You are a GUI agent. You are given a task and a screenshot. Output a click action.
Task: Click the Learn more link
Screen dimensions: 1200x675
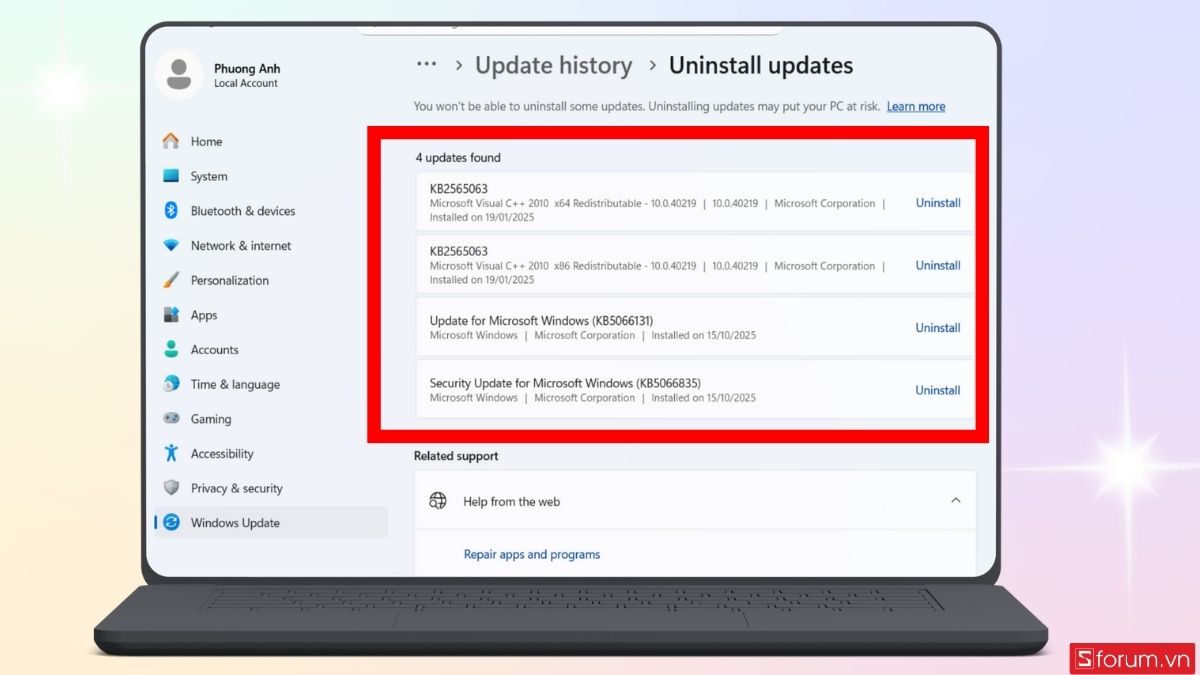(916, 107)
